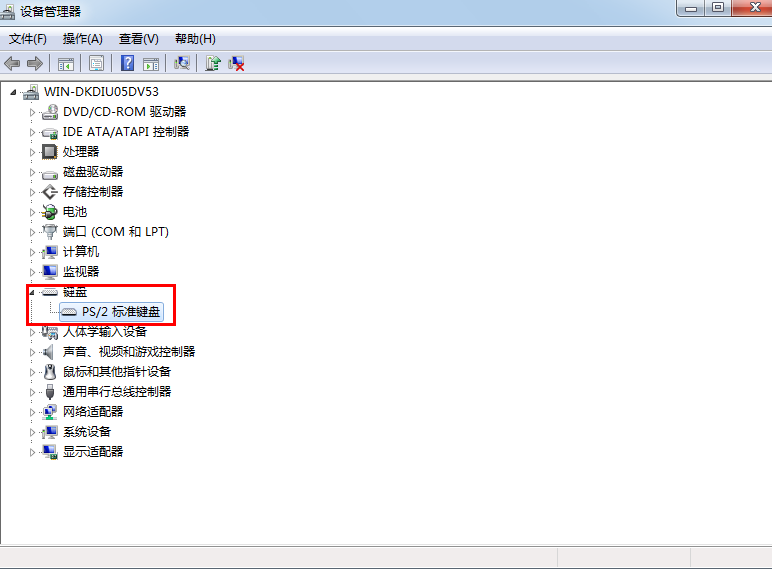Select the IDE ATA/ATAPI 控制器 icon

click(50, 132)
